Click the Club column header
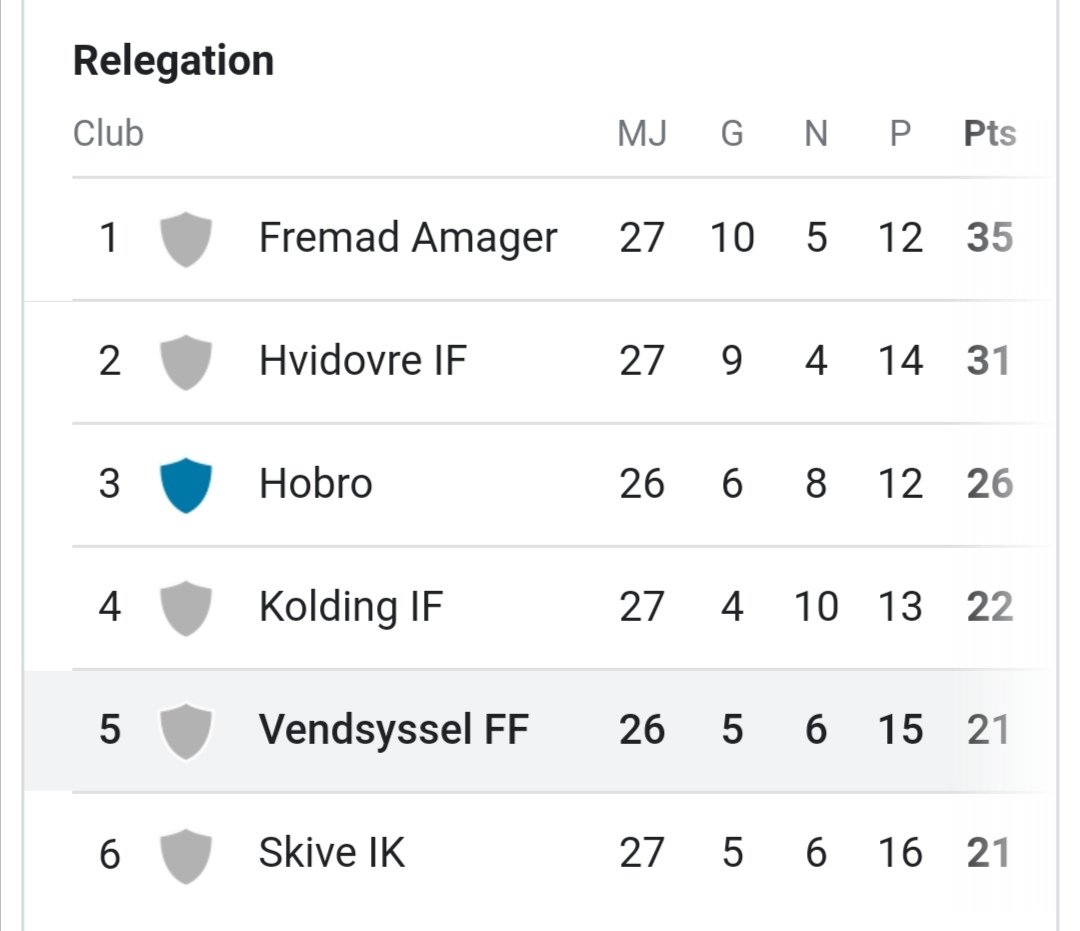1080x931 pixels. pos(108,133)
